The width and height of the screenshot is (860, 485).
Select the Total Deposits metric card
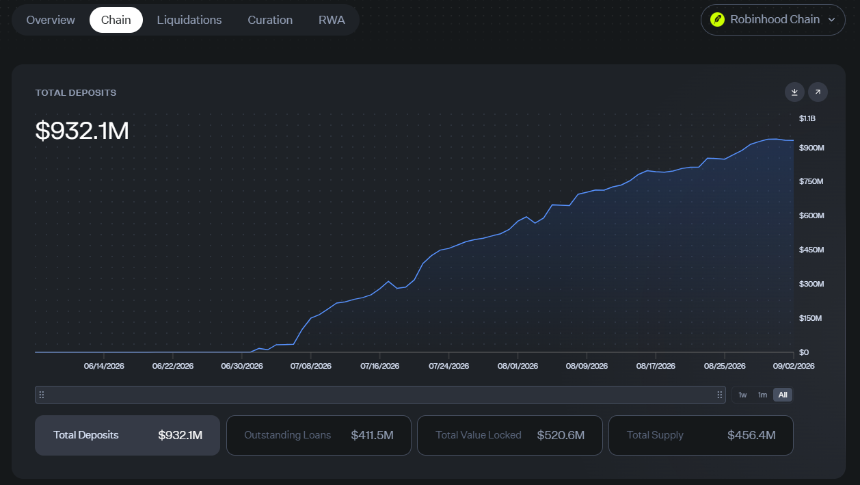127,435
